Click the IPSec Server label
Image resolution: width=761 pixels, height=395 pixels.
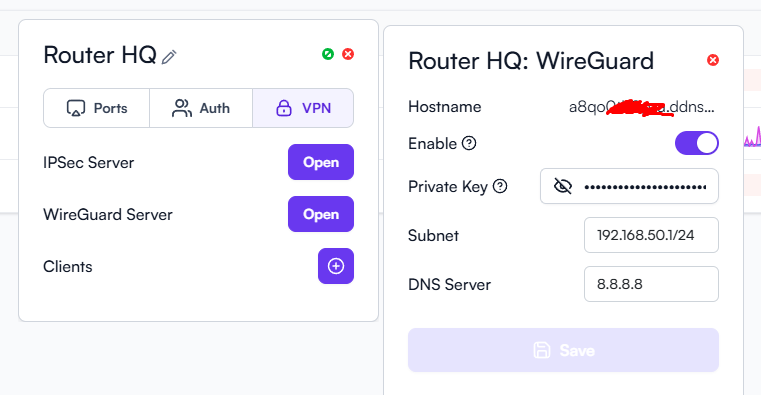88,163
